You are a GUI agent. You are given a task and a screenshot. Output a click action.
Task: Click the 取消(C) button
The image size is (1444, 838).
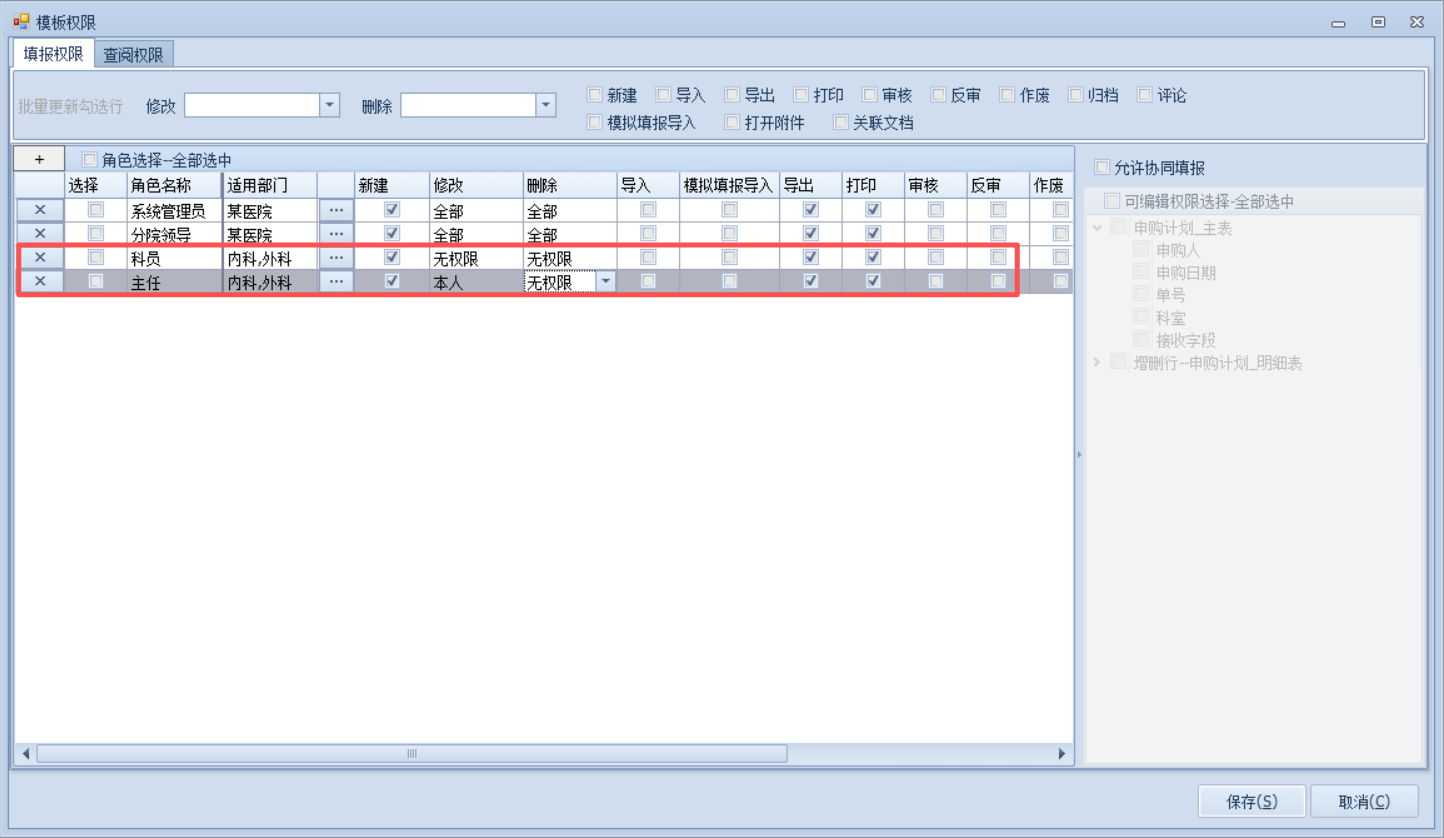(x=1364, y=801)
